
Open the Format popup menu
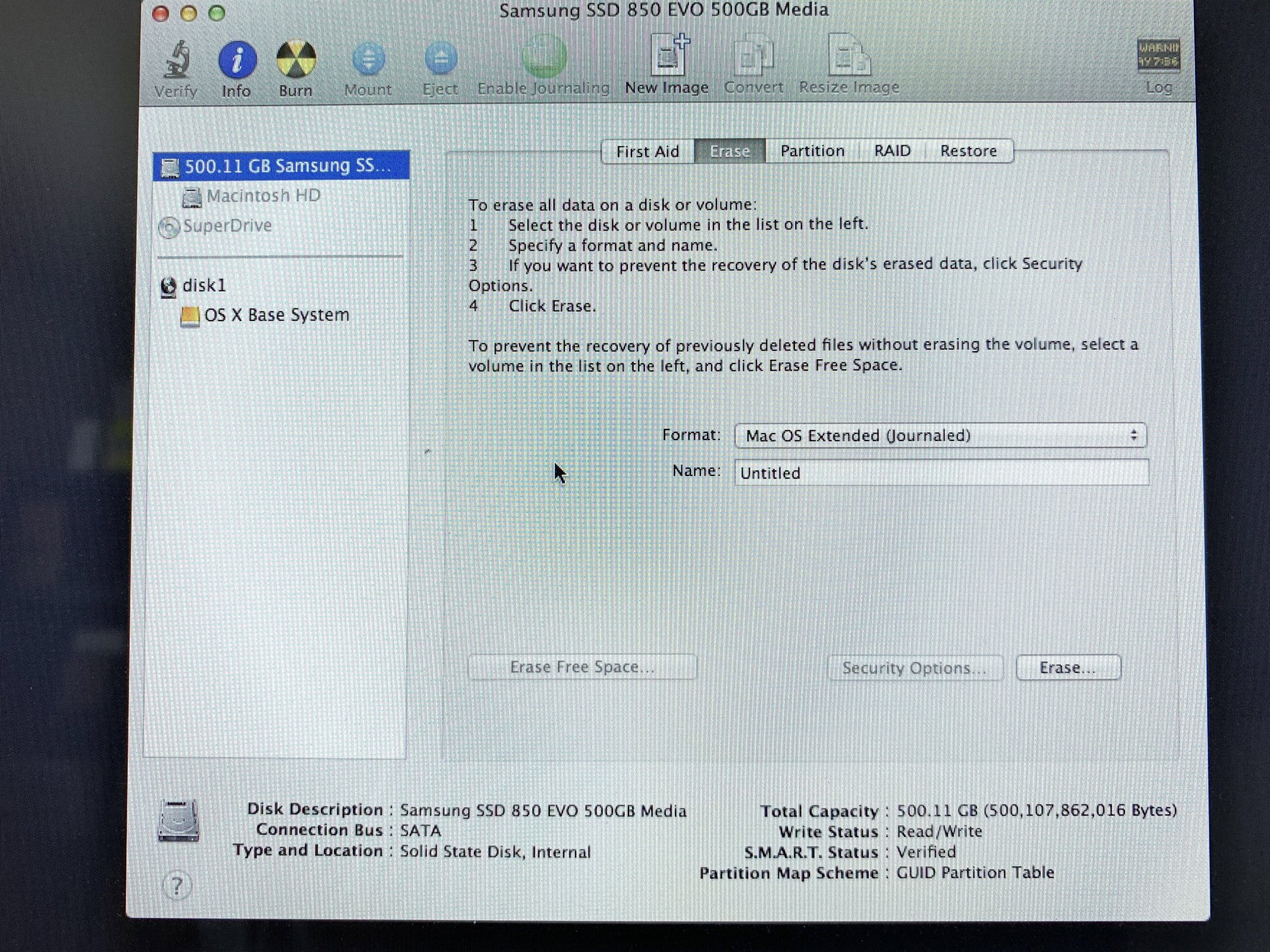point(940,435)
